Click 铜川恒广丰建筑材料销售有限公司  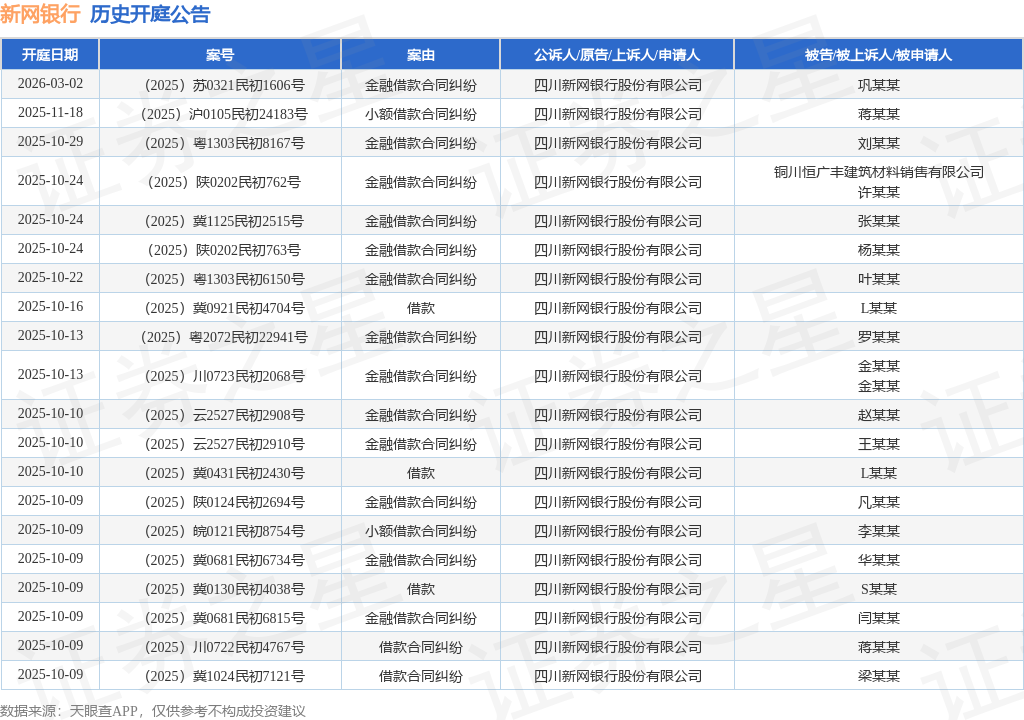point(878,172)
